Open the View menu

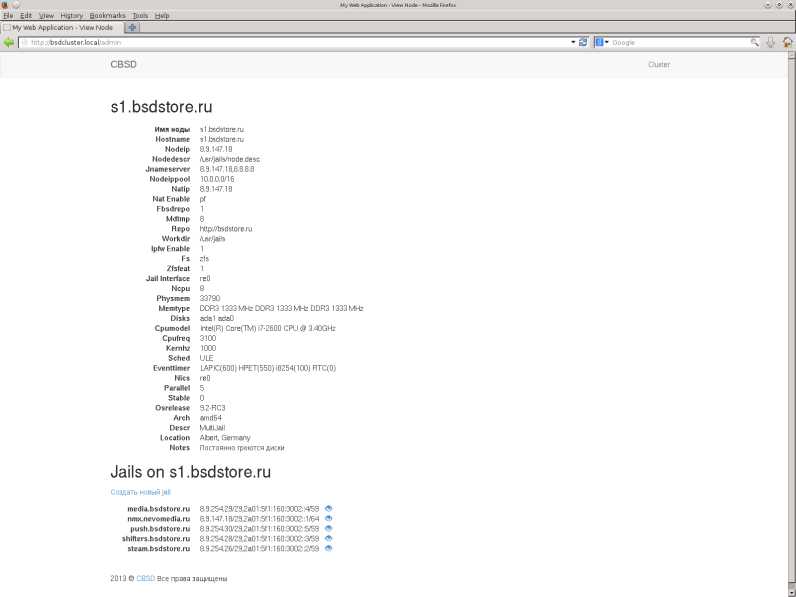[46, 16]
